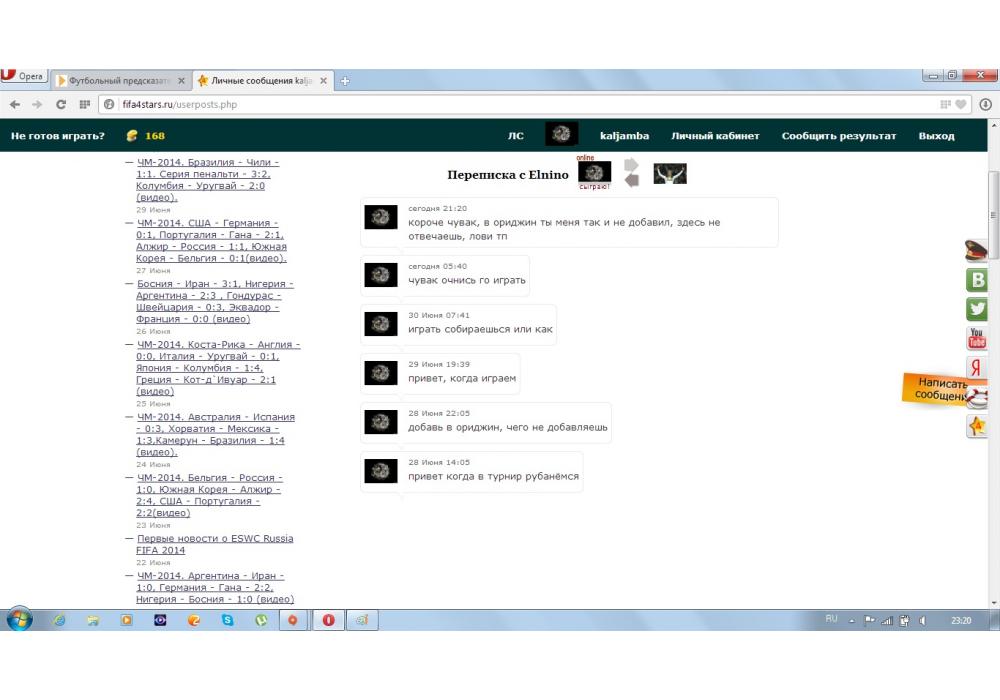The height and width of the screenshot is (700, 1000).
Task: Open the Twitter sidebar icon
Action: click(x=977, y=310)
